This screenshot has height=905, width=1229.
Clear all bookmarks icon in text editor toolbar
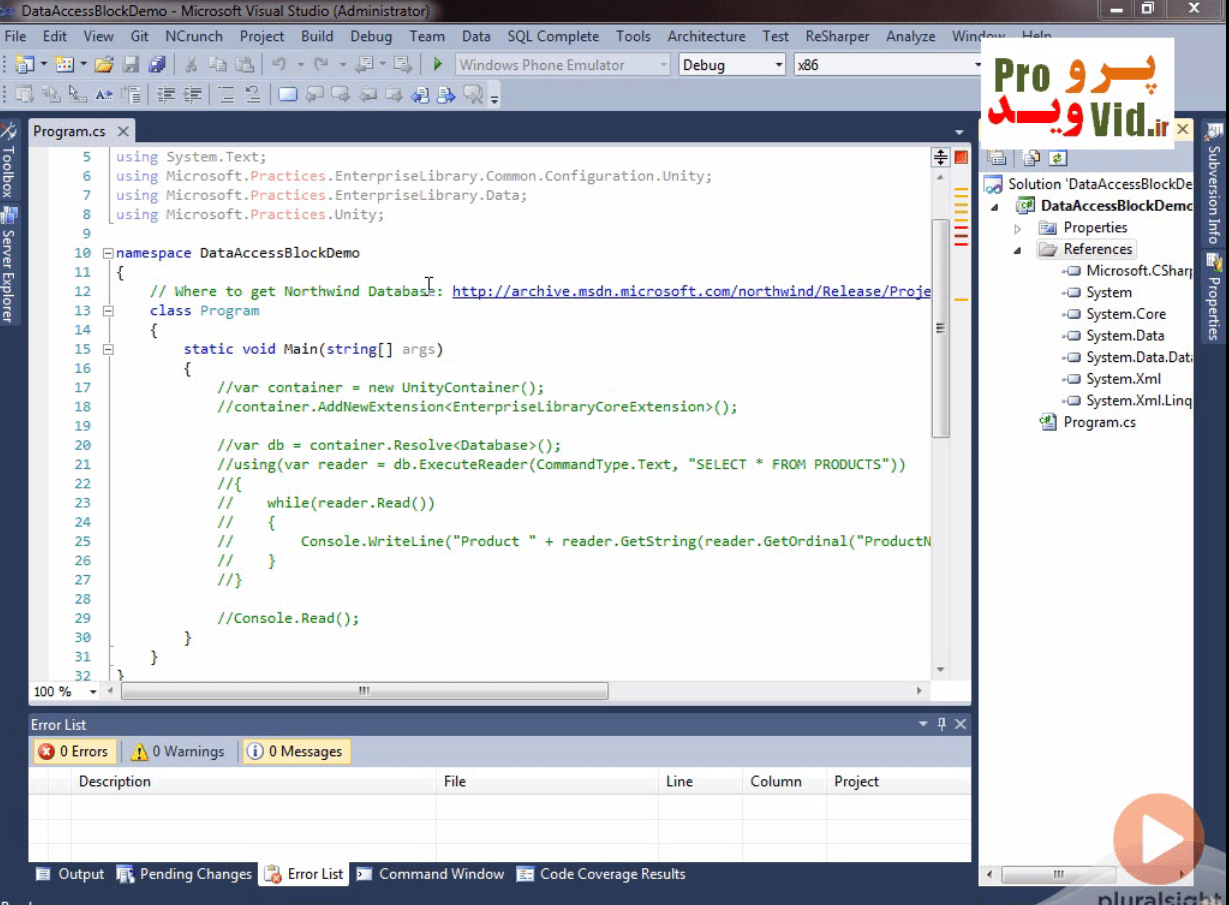pyautogui.click(x=472, y=95)
